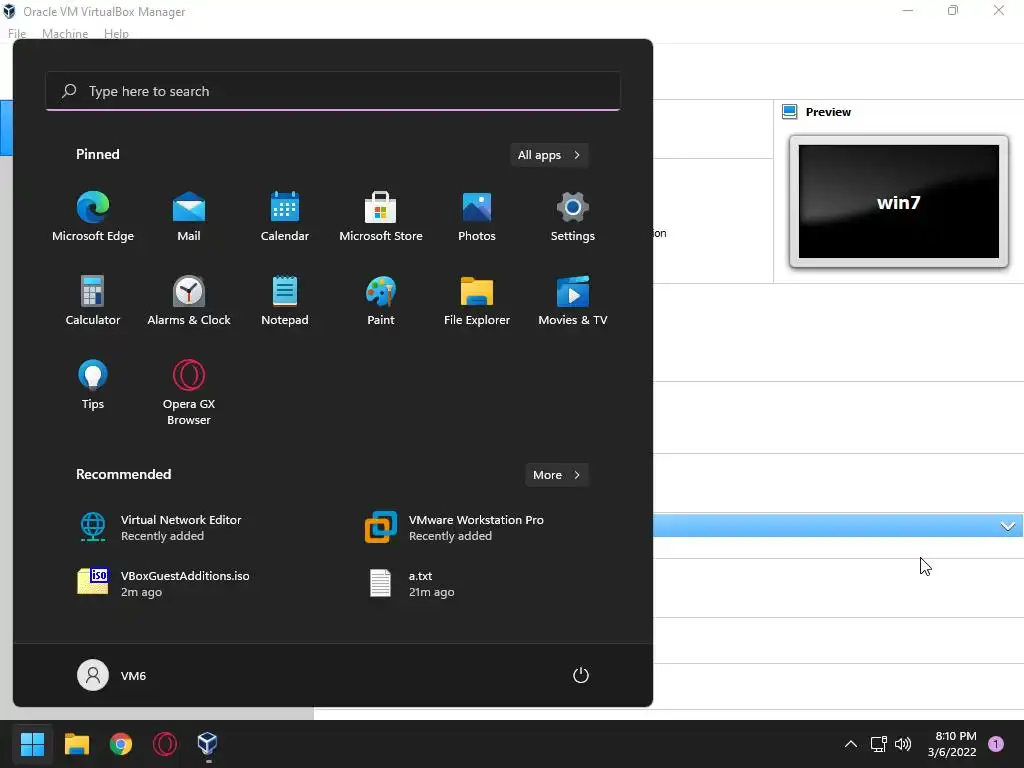Open VirtualBox Help menu
Image resolution: width=1024 pixels, height=768 pixels.
click(x=116, y=34)
